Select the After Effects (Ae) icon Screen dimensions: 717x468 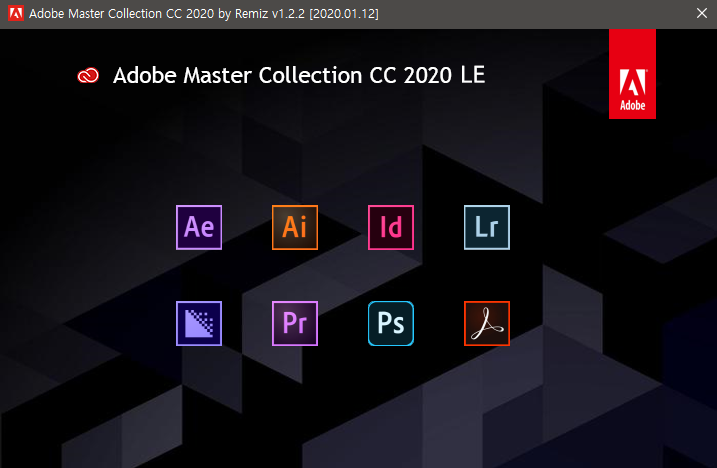pyautogui.click(x=199, y=227)
